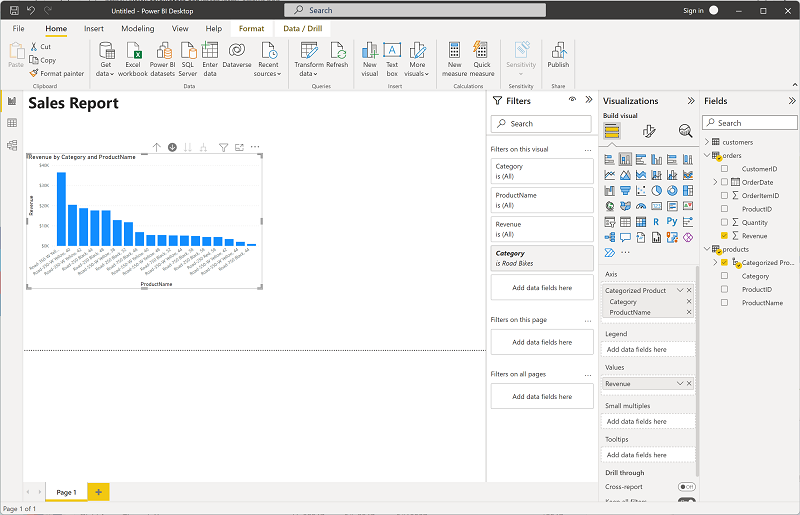Open the Categorized Product axis dropdown
The height and width of the screenshot is (515, 800).
[x=680, y=290]
